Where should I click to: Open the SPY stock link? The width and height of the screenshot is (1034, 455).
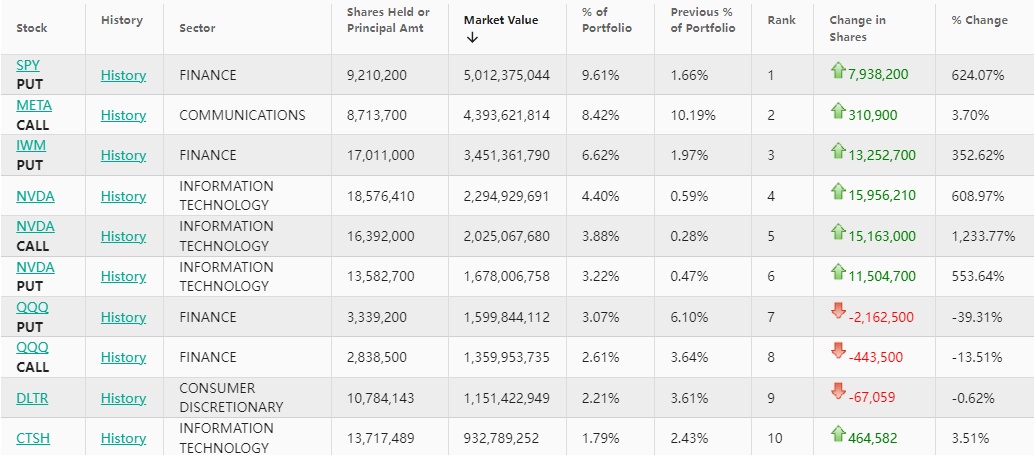point(28,65)
